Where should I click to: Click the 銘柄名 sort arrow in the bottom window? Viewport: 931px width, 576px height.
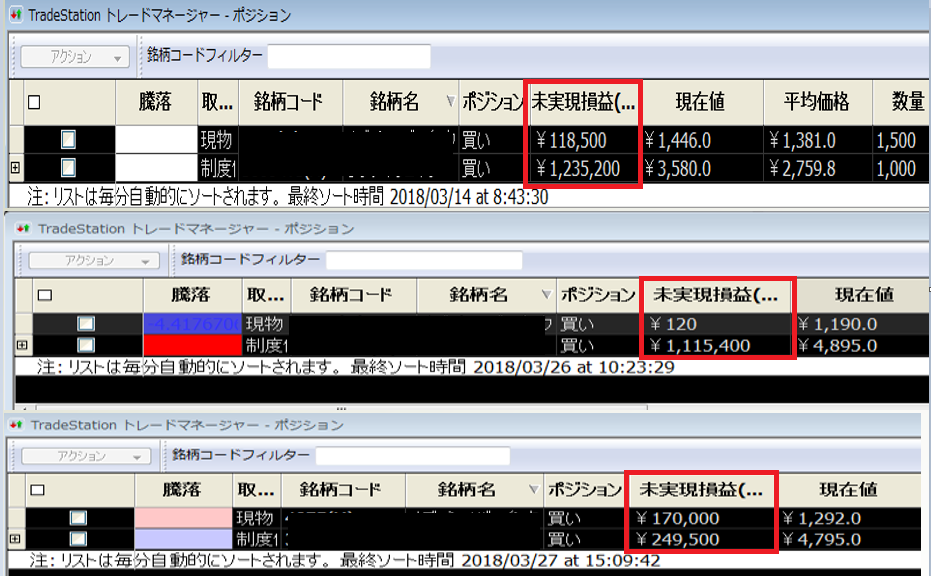pos(530,490)
